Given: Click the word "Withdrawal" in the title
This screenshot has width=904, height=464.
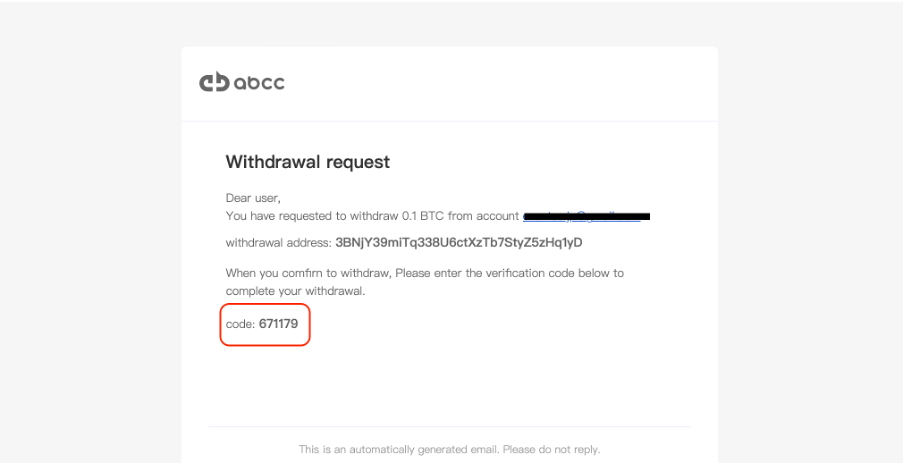Looking at the screenshot, I should coord(274,161).
